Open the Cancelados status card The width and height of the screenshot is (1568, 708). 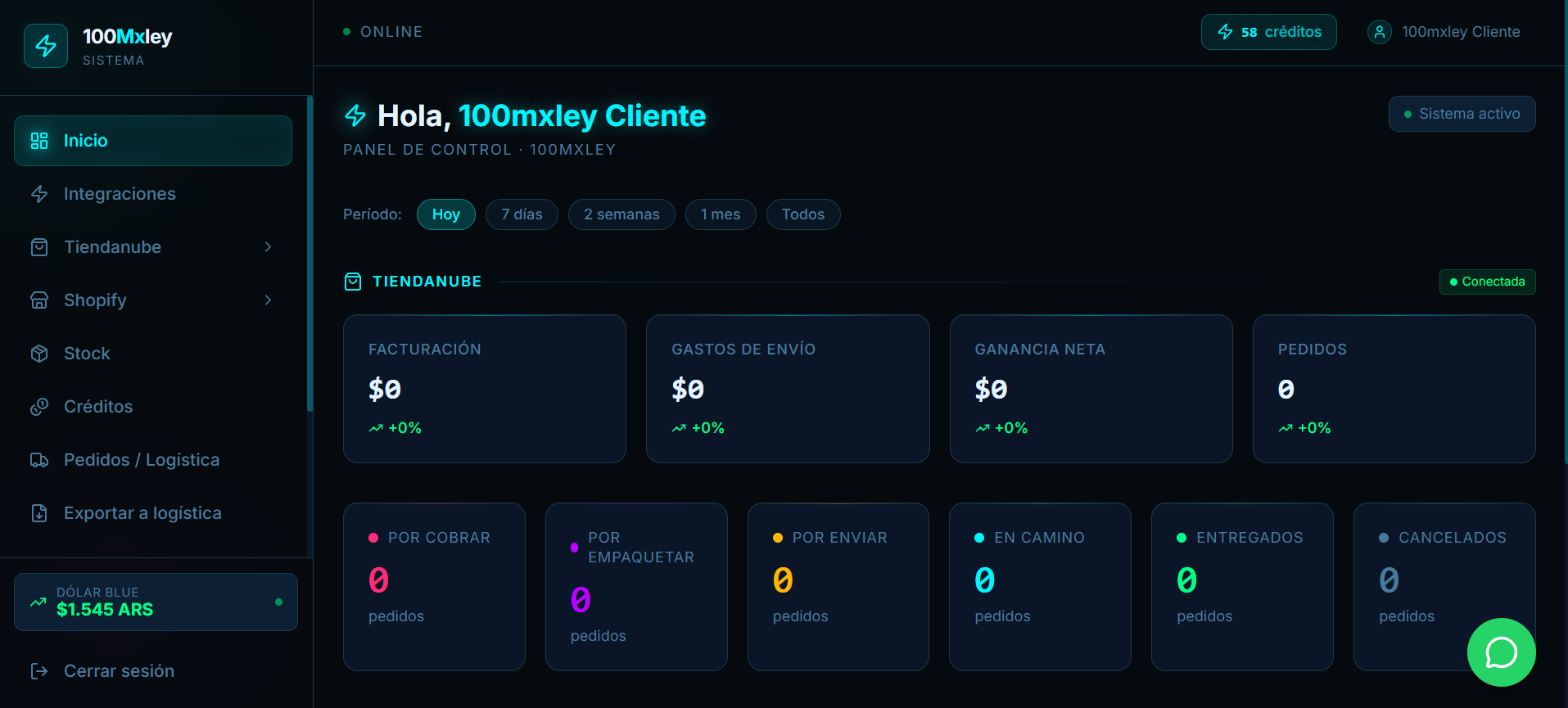pyautogui.click(x=1444, y=587)
